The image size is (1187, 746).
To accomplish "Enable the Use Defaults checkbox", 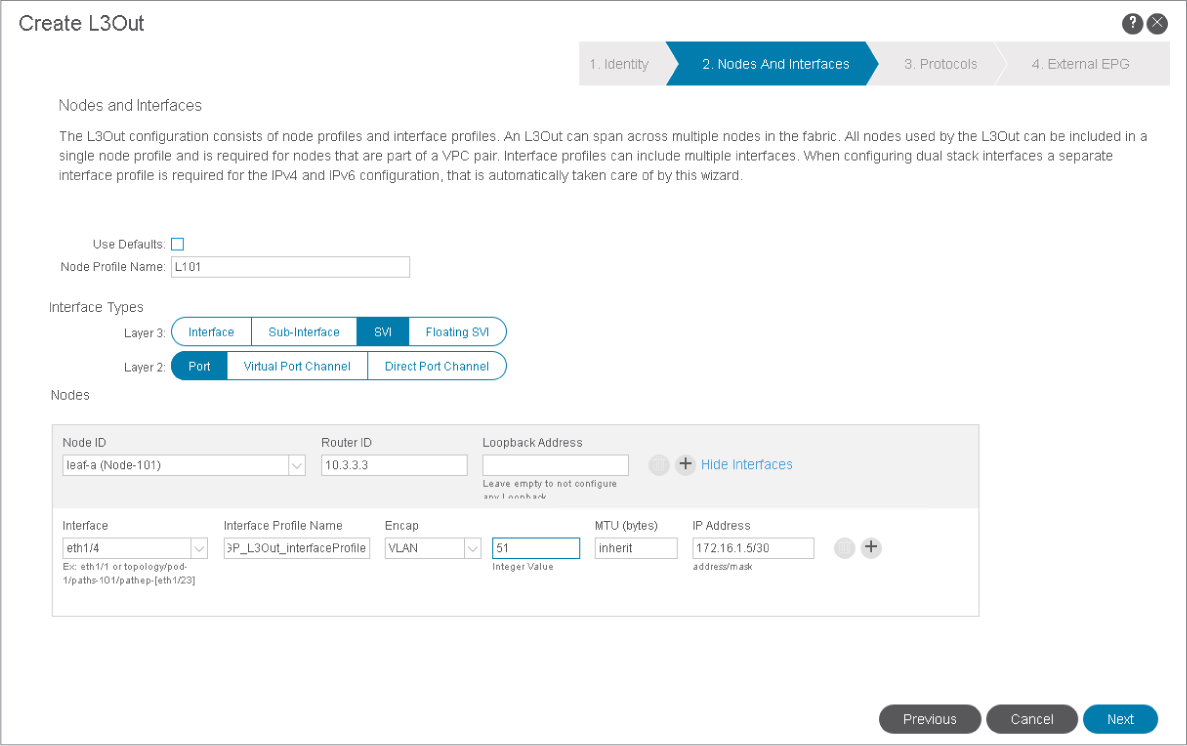I will coord(177,244).
